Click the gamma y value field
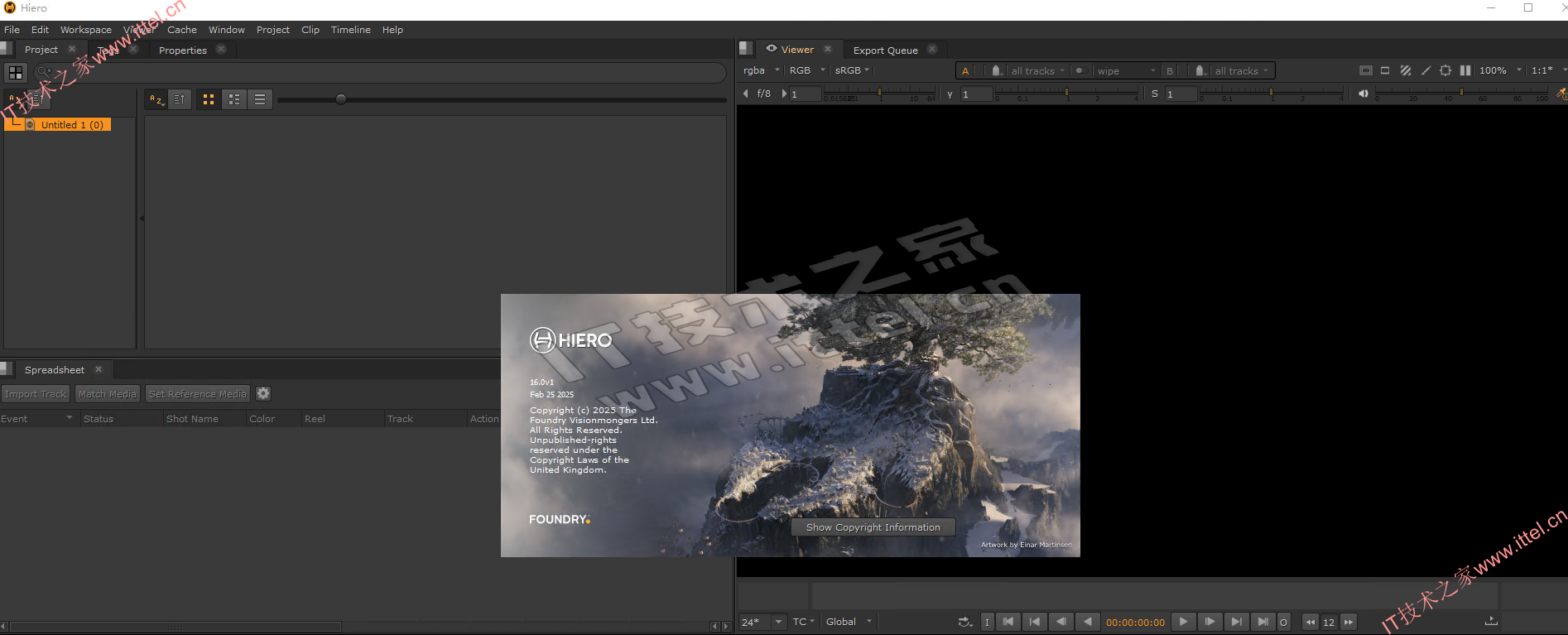 point(976,94)
